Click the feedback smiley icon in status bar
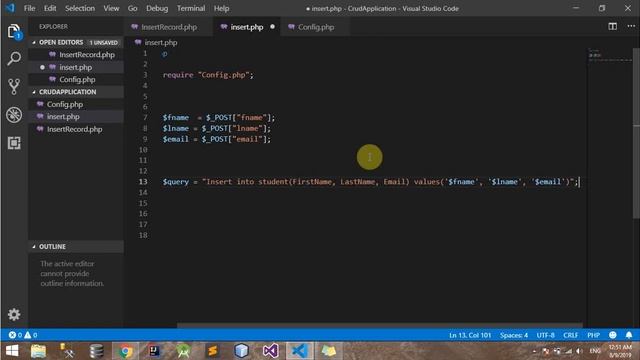 coord(612,335)
